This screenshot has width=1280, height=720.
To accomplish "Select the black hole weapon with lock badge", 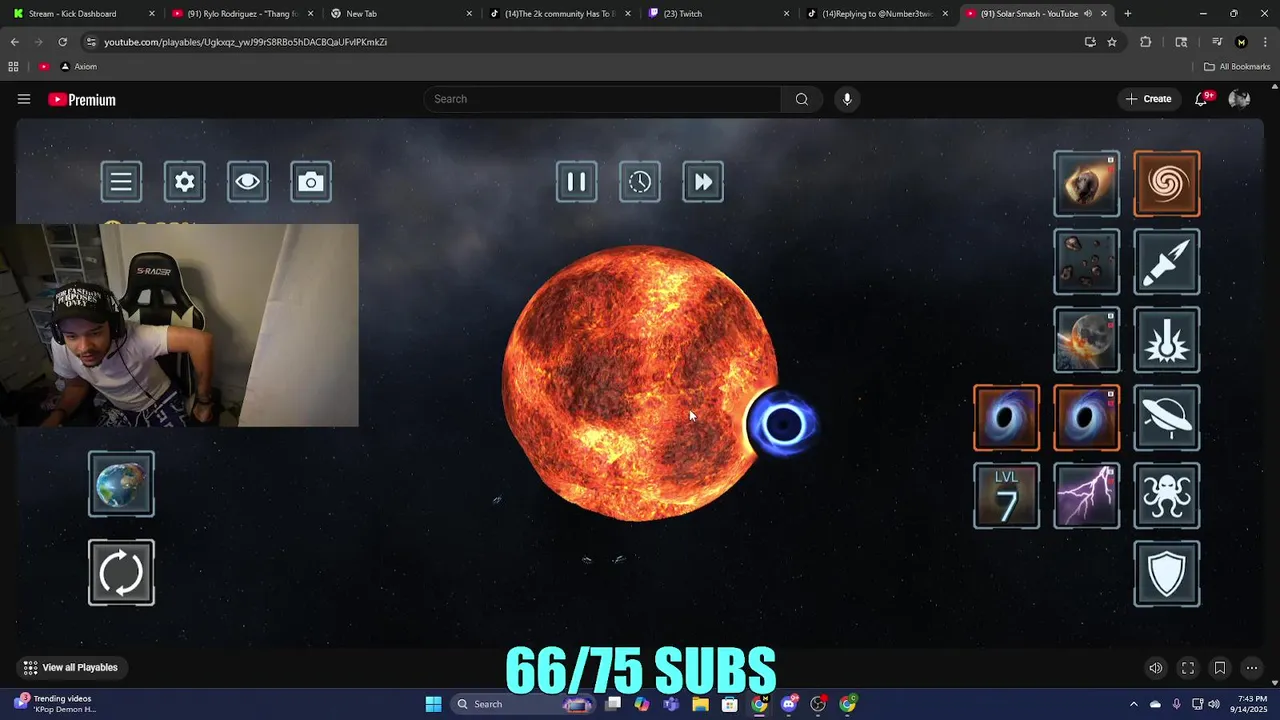I will tap(1087, 418).
